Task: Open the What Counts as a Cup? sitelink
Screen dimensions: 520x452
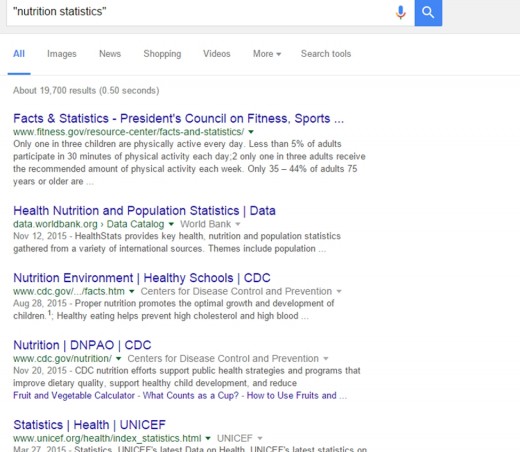Action: tap(191, 396)
